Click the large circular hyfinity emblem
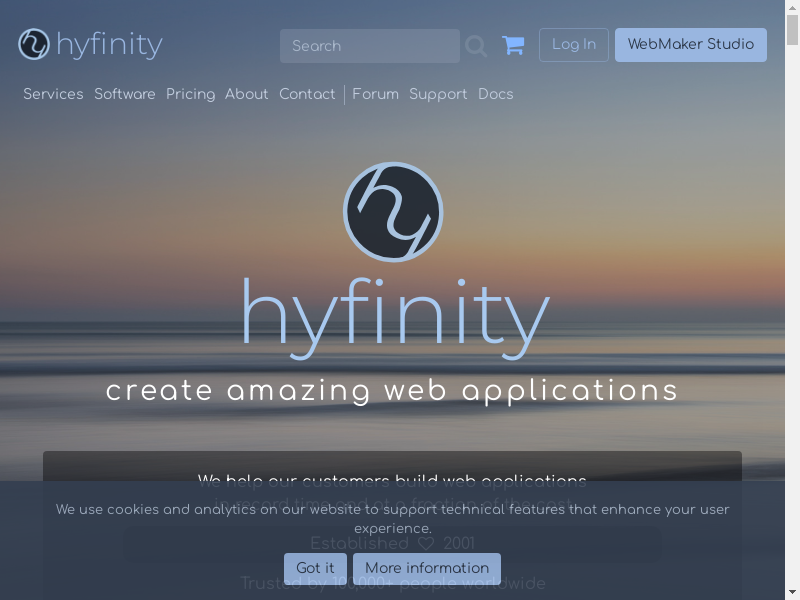Viewport: 800px width, 600px height. coord(393,212)
